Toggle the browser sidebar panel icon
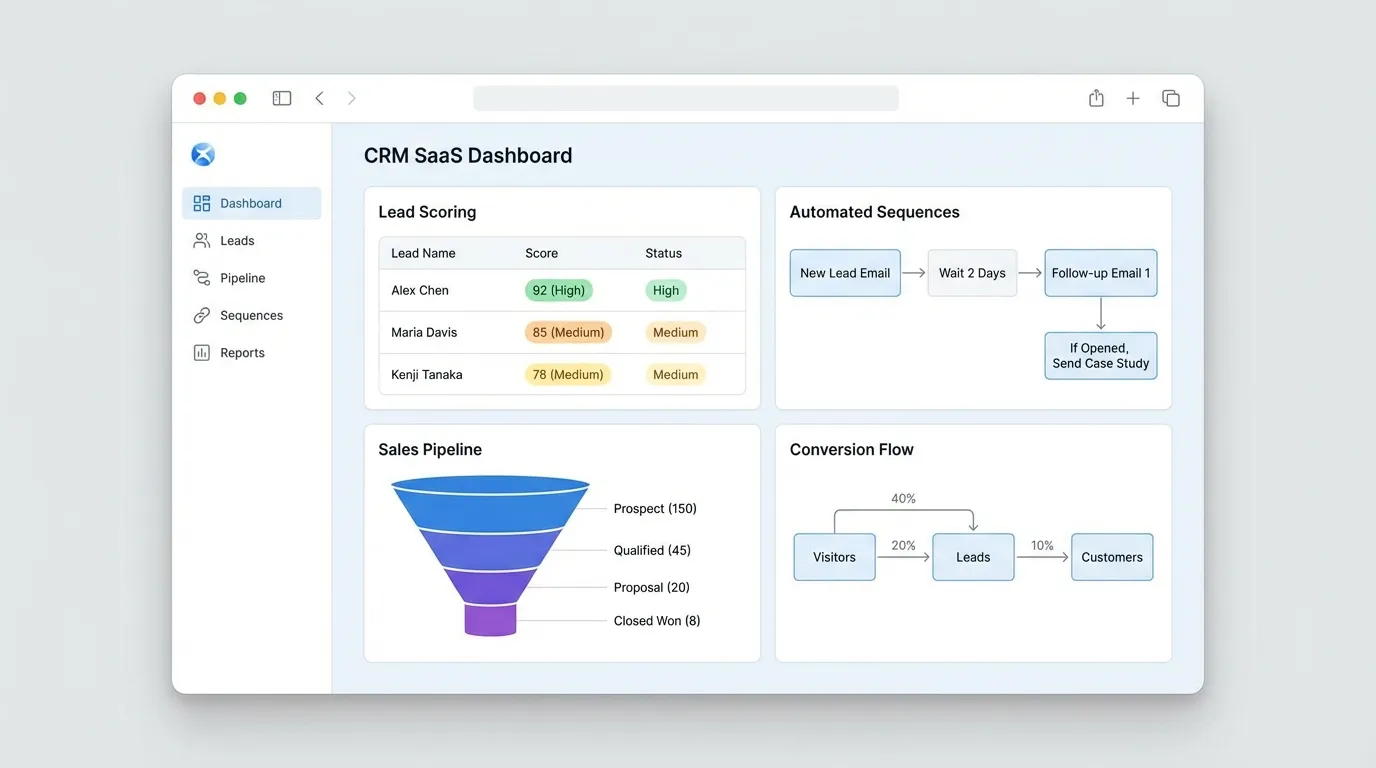Screen dimensions: 1376x768 click(282, 98)
